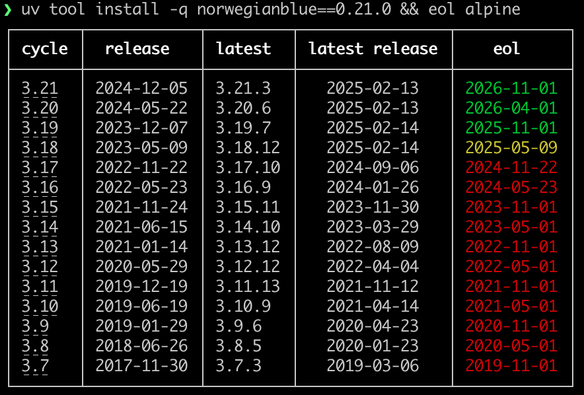The height and width of the screenshot is (395, 584).
Task: Click latest version 3.21.3
Action: 243,89
